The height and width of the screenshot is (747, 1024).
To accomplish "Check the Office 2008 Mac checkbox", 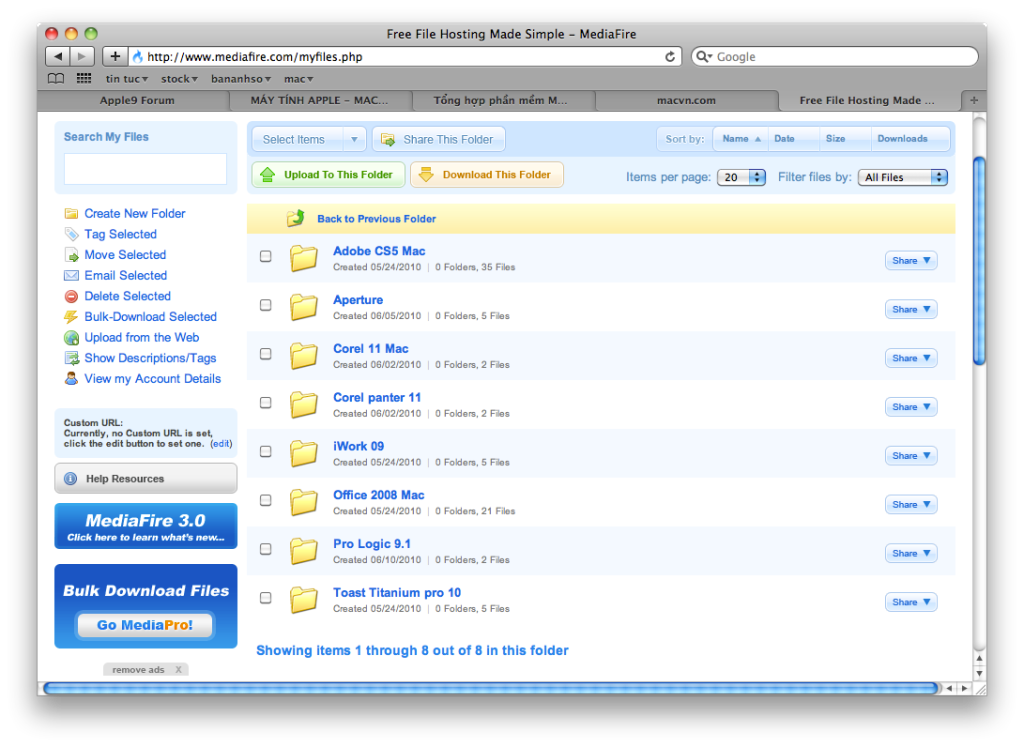I will (266, 500).
